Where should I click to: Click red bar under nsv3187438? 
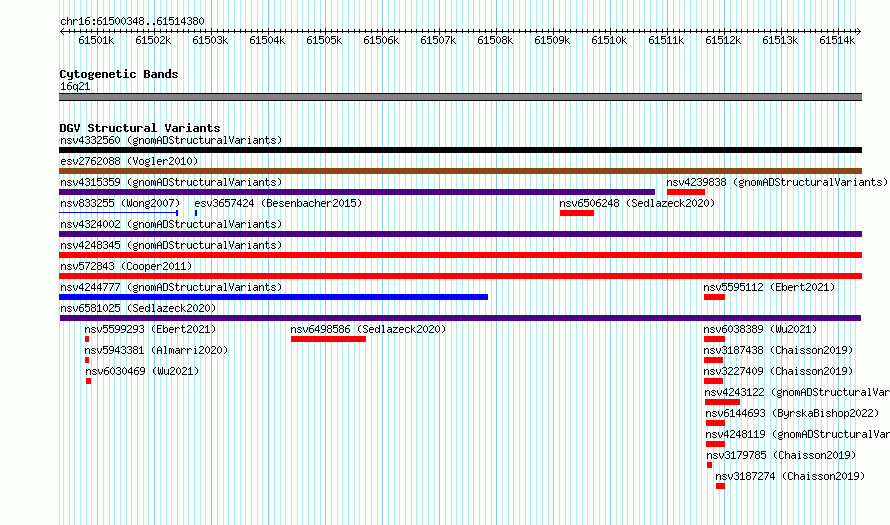[713, 360]
